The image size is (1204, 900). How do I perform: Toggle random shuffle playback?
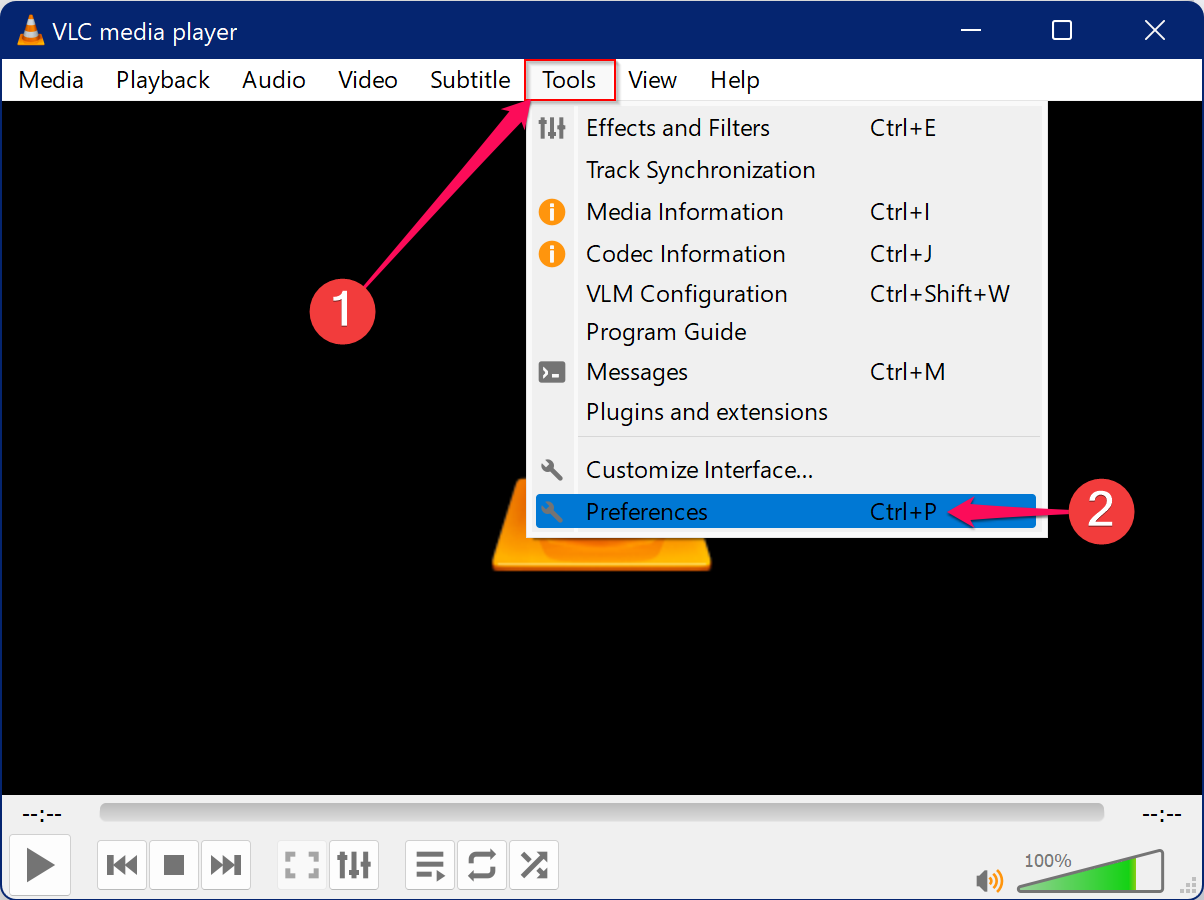[x=534, y=865]
